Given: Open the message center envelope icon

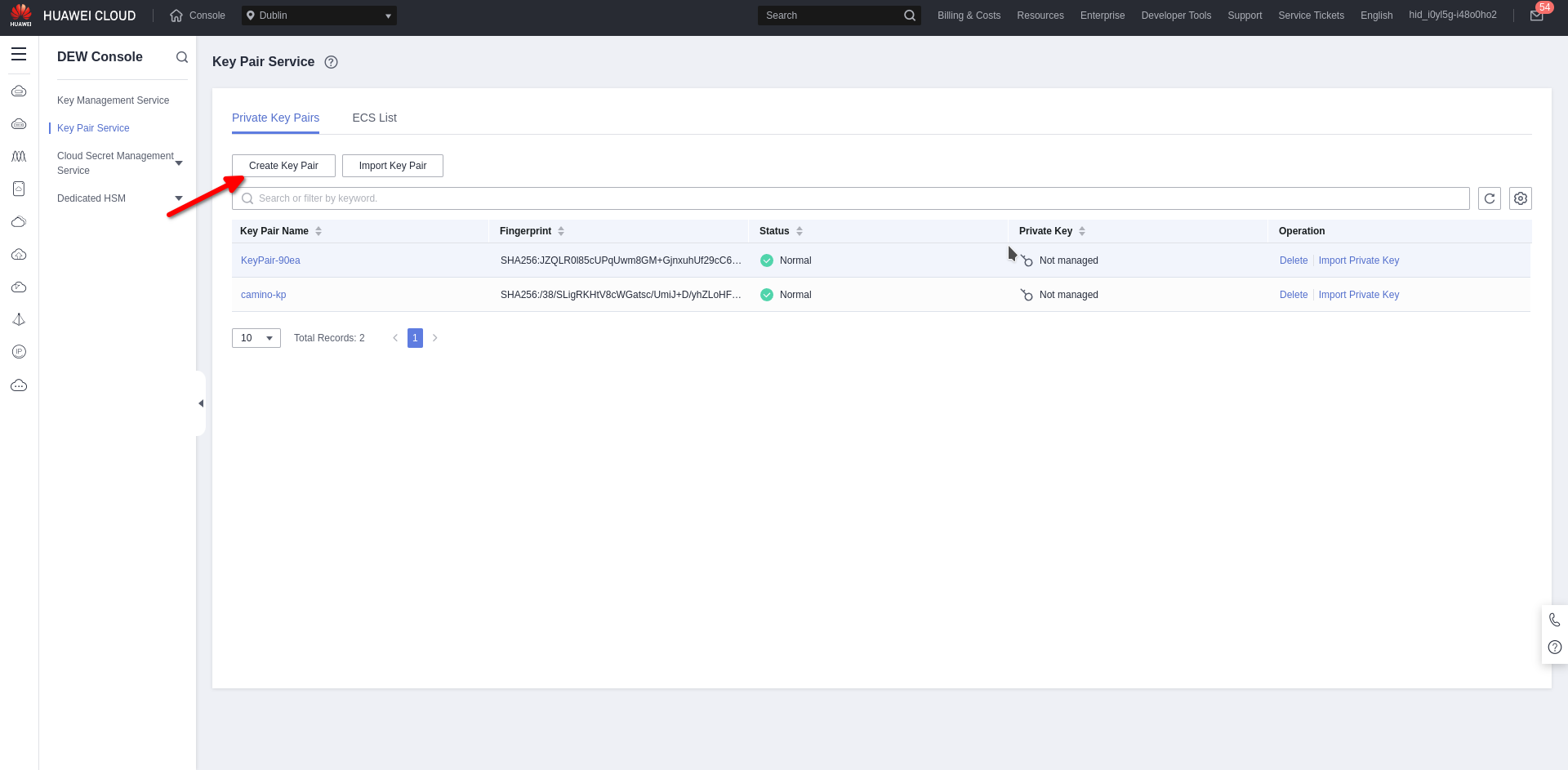Looking at the screenshot, I should click(1536, 16).
